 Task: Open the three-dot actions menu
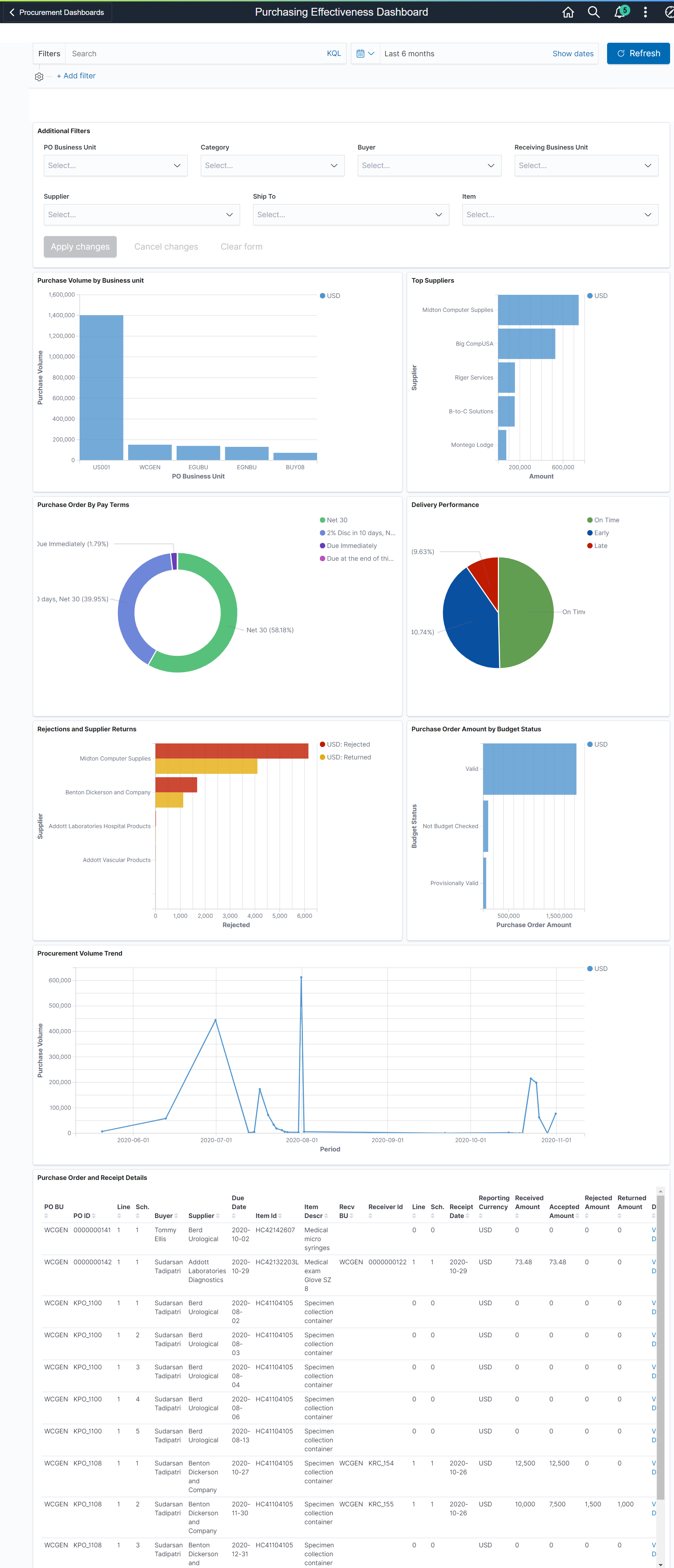pyautogui.click(x=645, y=12)
